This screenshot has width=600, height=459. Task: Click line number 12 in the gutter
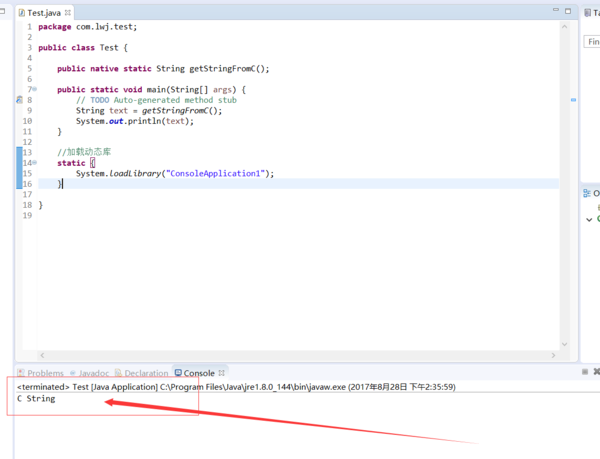(x=28, y=142)
